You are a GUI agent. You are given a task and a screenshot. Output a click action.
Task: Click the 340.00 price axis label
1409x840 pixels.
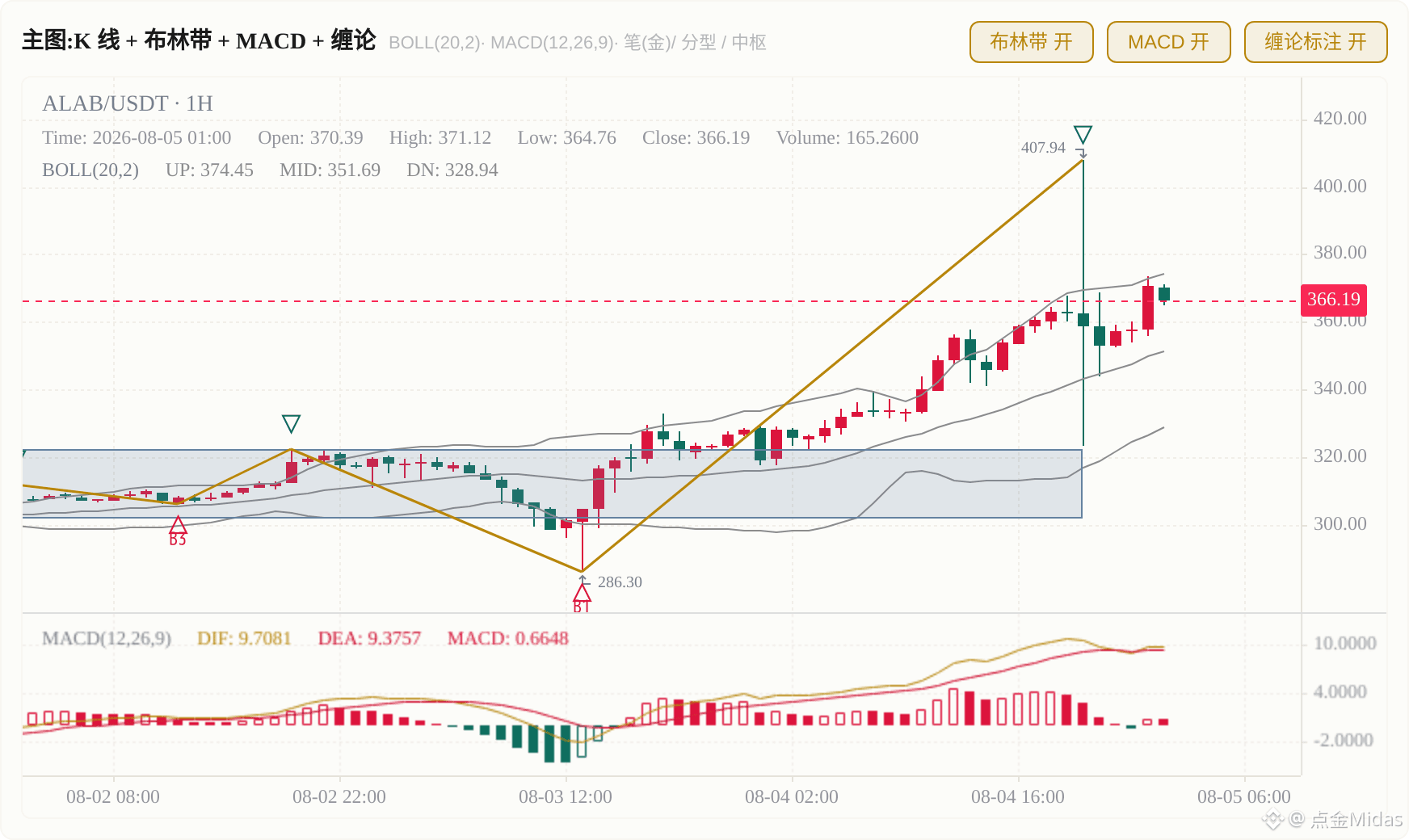point(1340,388)
